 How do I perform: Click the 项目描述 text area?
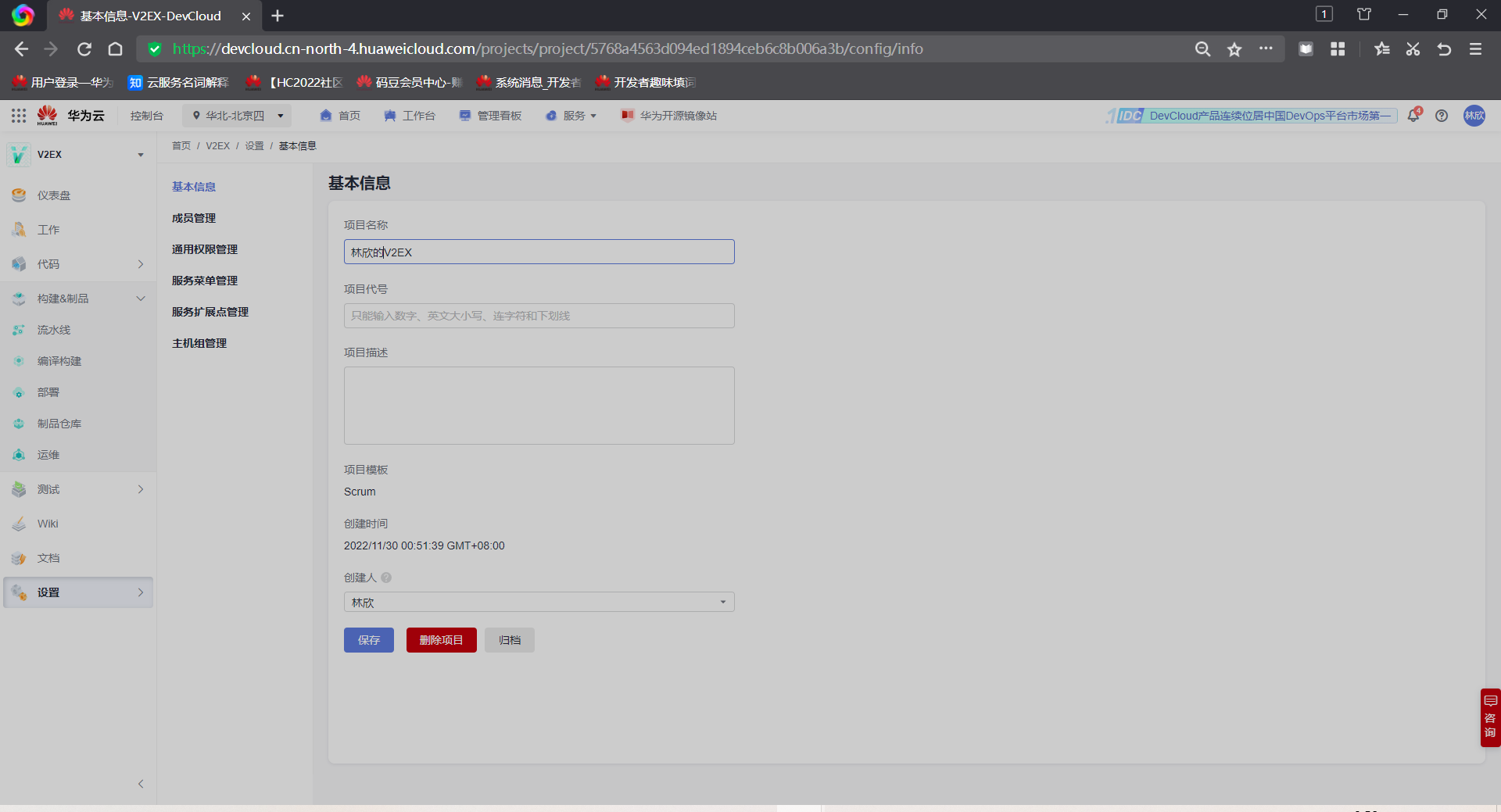[539, 406]
